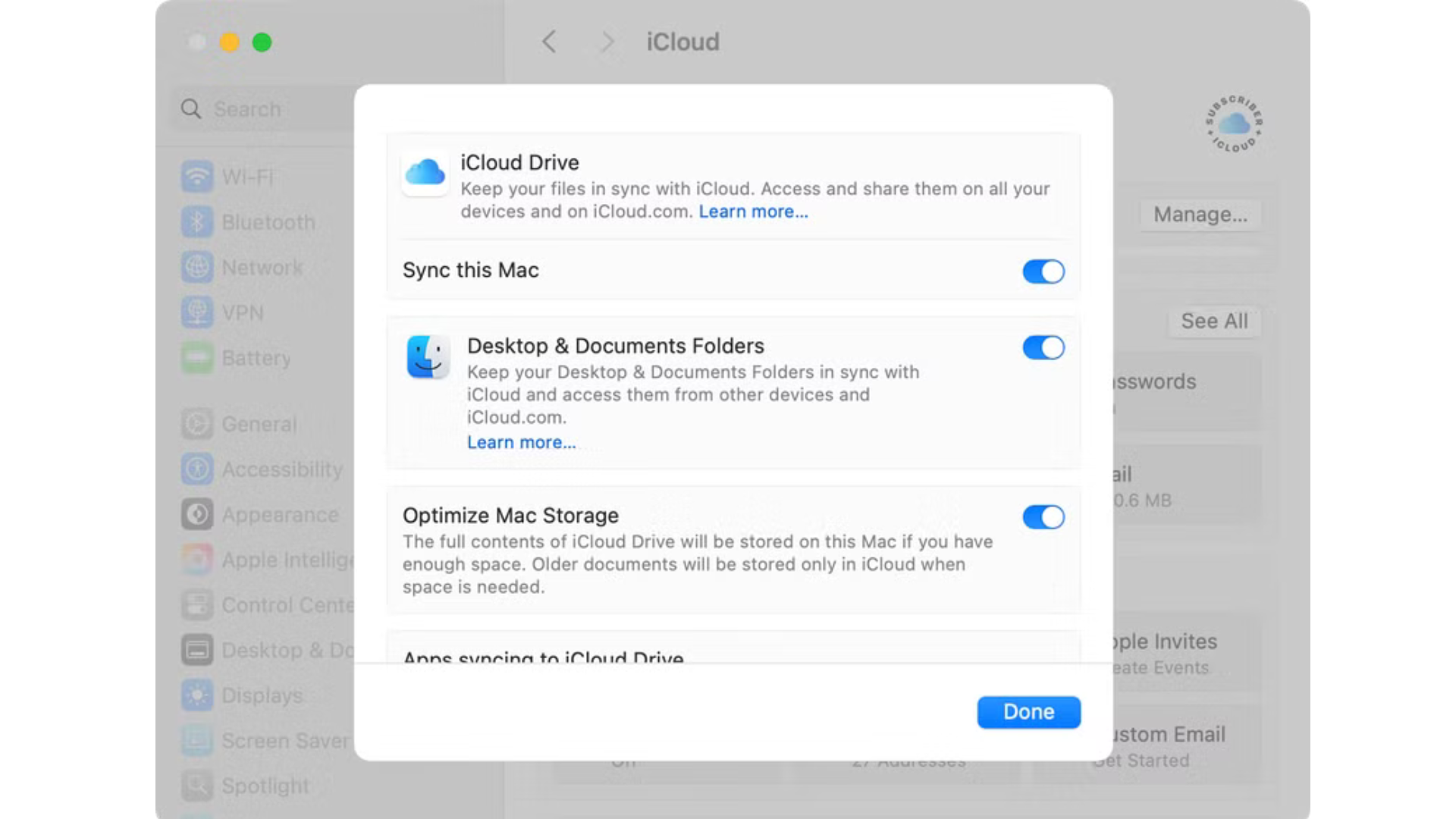Click the Network globe icon

(x=197, y=267)
